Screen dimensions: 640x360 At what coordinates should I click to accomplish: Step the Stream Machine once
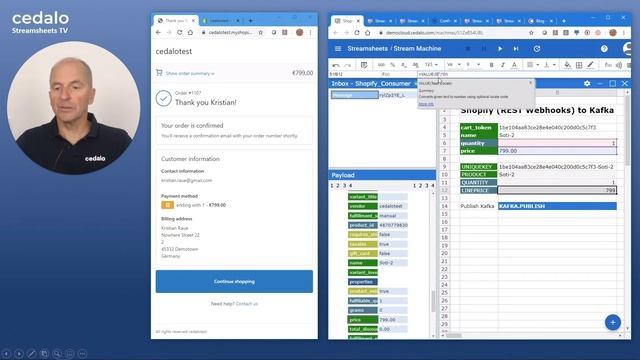pyautogui.click(x=516, y=49)
